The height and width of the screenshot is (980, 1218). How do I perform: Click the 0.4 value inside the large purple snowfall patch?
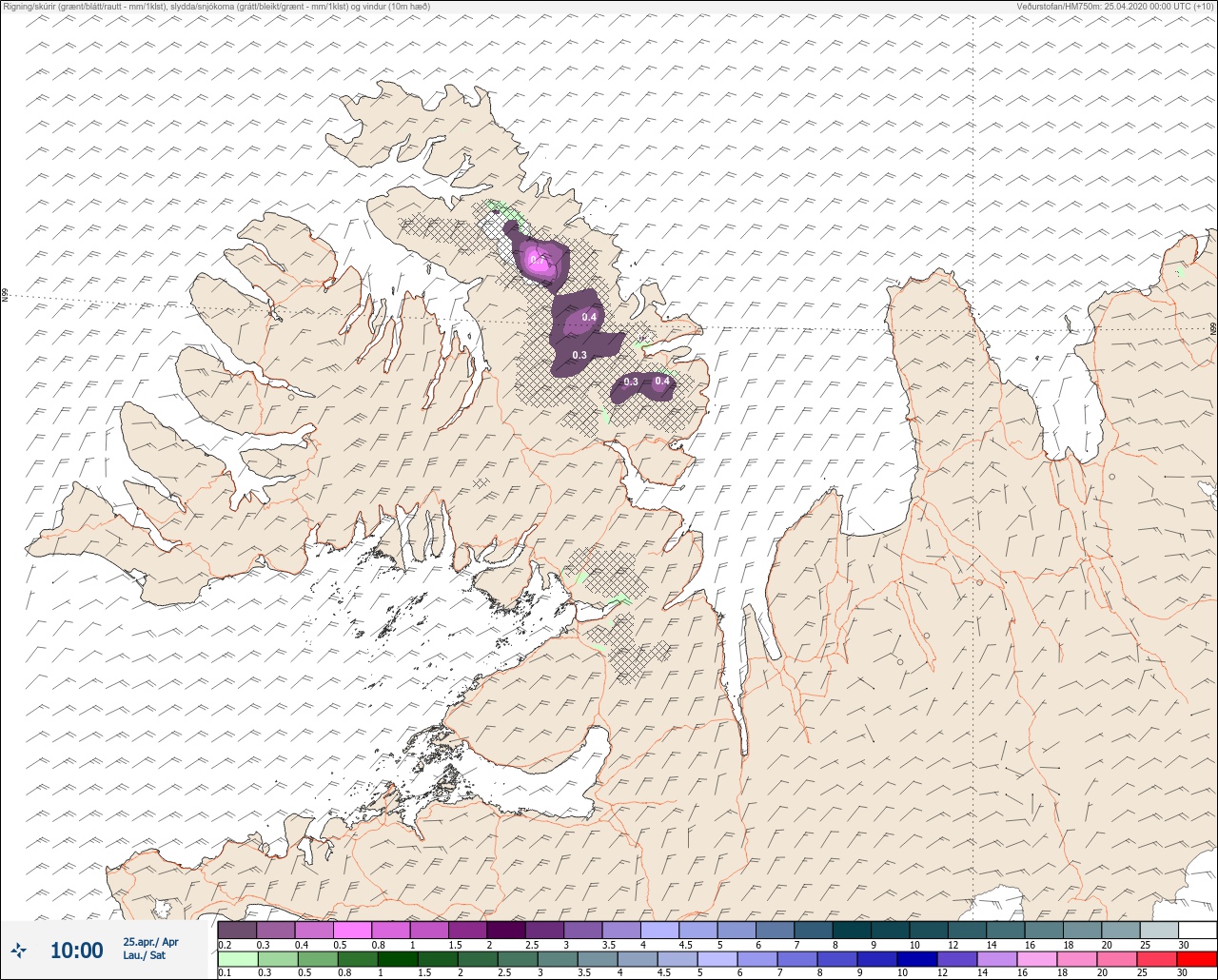click(x=589, y=317)
